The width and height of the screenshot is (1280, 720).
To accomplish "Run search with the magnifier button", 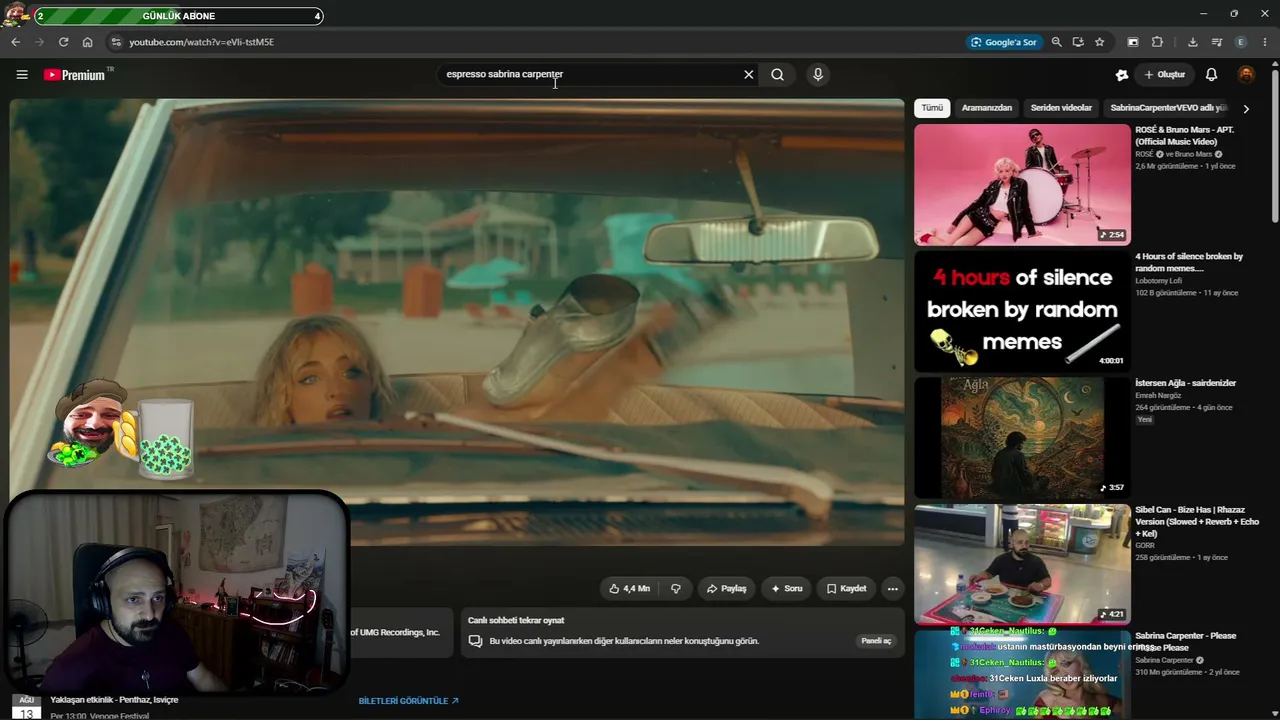I will click(x=777, y=75).
